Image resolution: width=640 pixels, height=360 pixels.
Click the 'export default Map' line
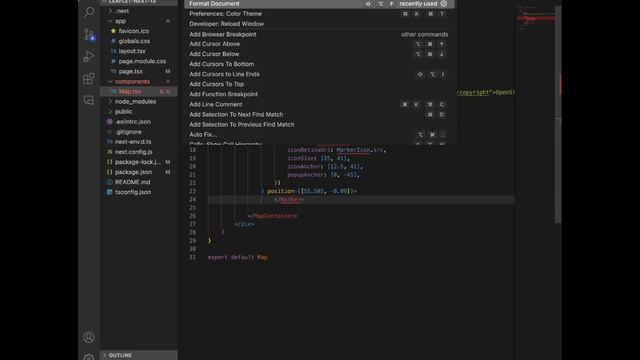[238, 257]
